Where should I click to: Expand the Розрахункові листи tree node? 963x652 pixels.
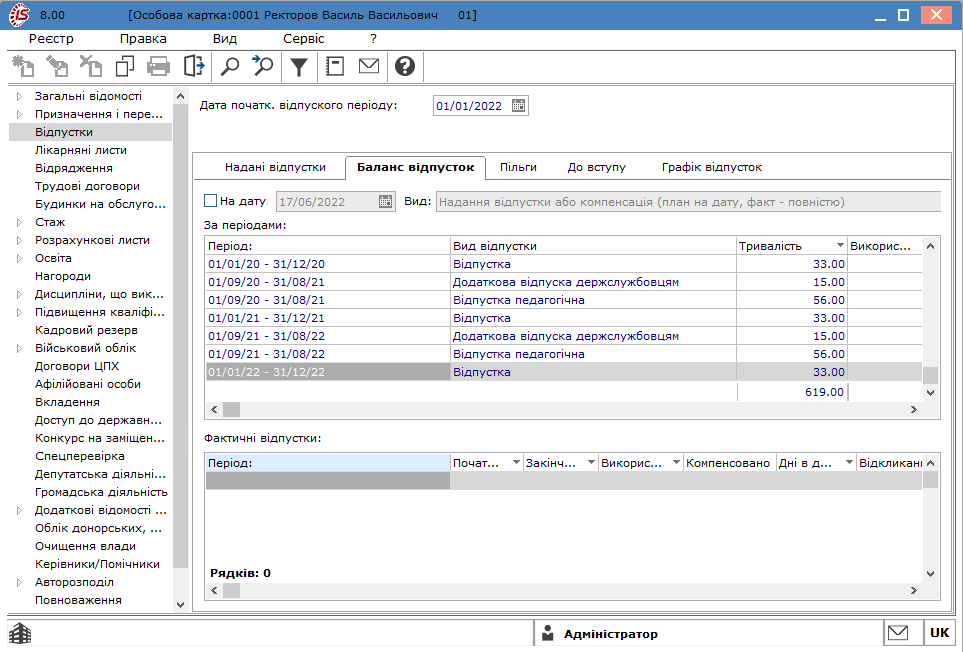tap(20, 240)
